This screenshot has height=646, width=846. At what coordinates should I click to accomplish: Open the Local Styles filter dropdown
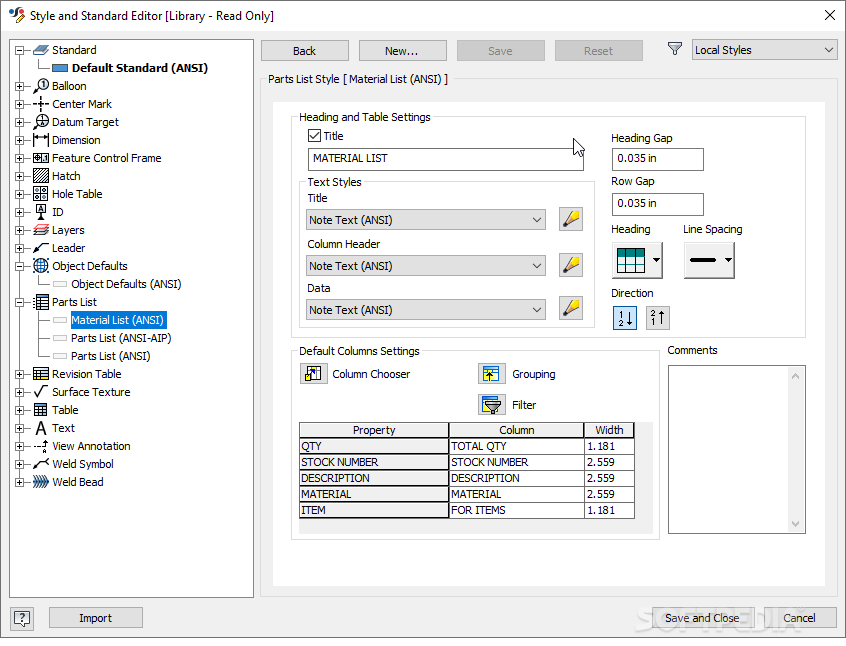point(765,50)
